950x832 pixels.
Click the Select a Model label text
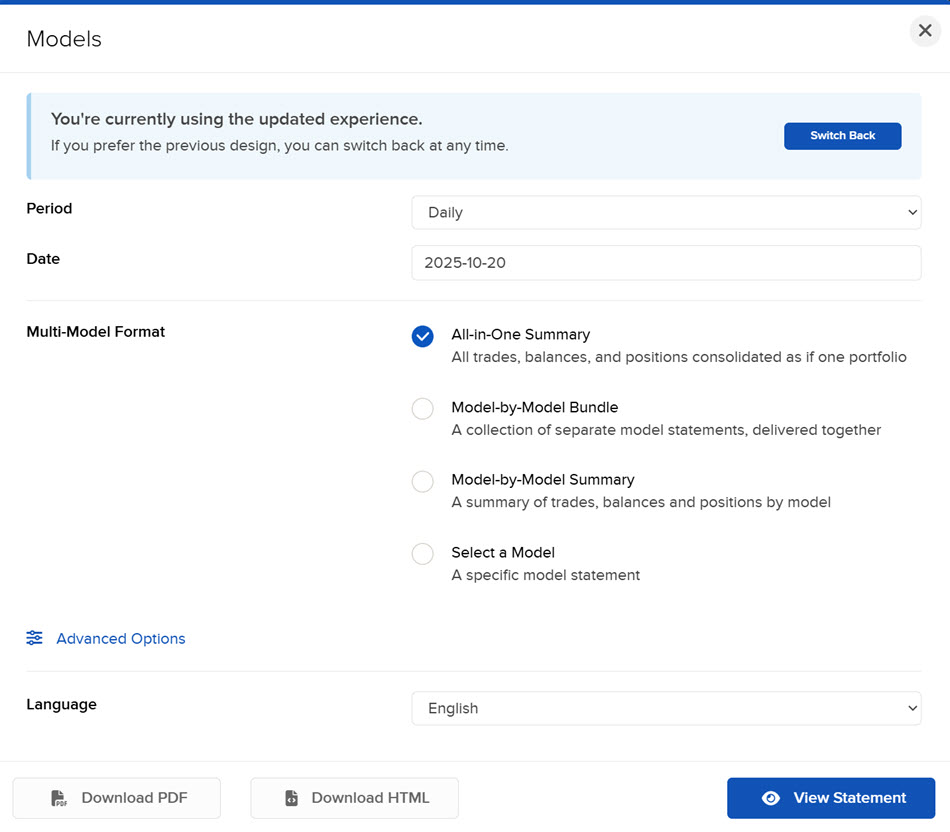(x=503, y=552)
